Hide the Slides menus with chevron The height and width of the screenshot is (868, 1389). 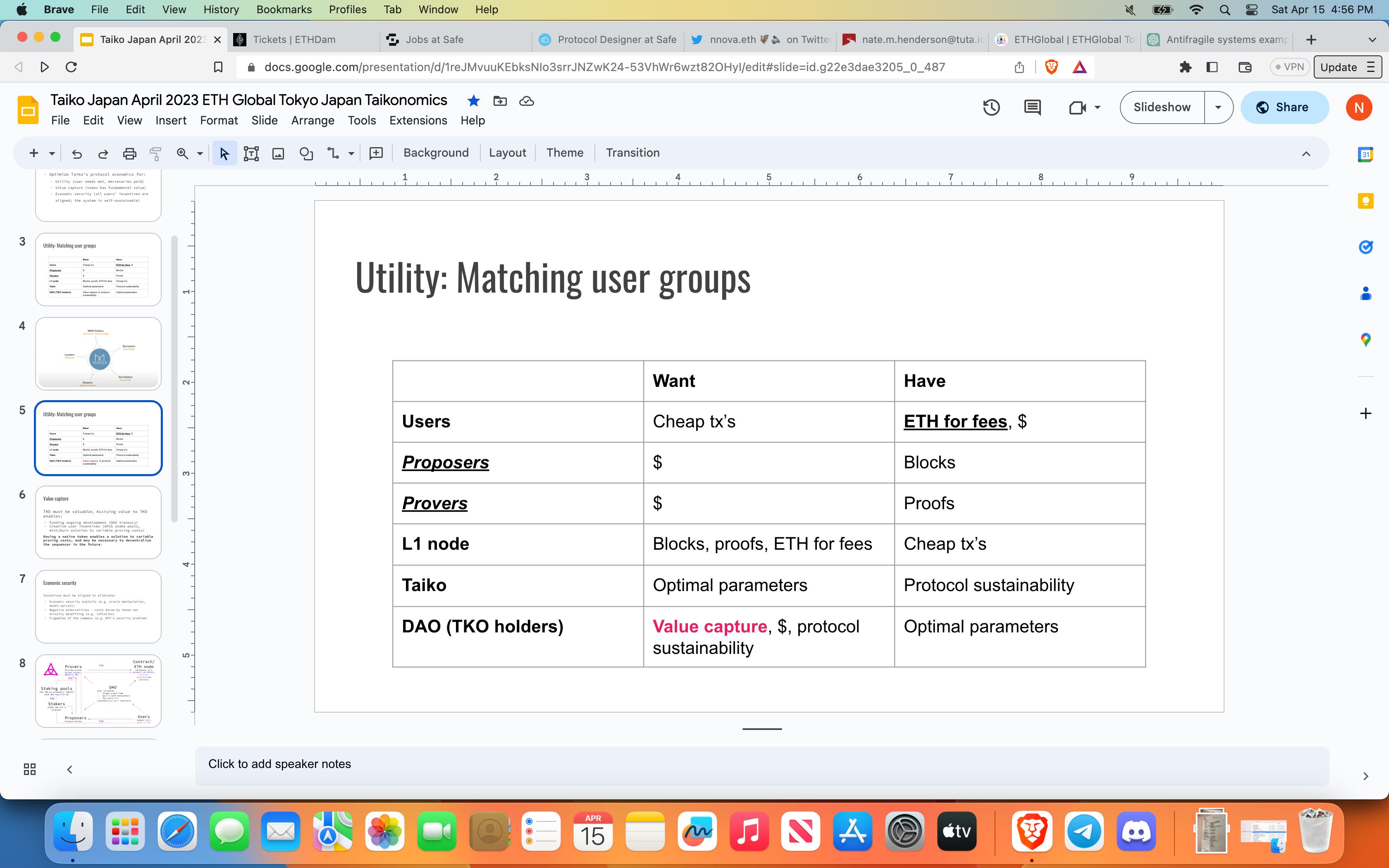[x=1306, y=153]
